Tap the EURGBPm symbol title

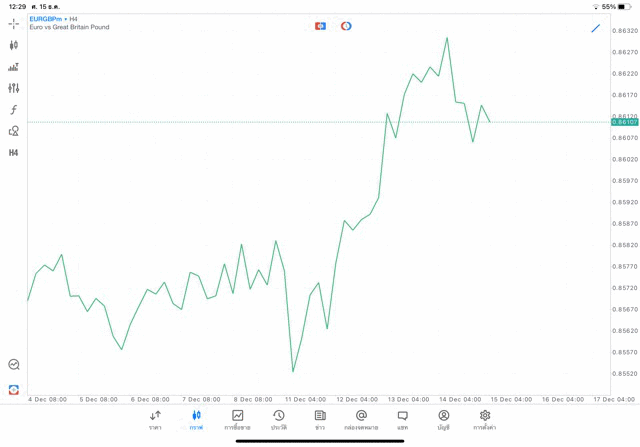46,19
